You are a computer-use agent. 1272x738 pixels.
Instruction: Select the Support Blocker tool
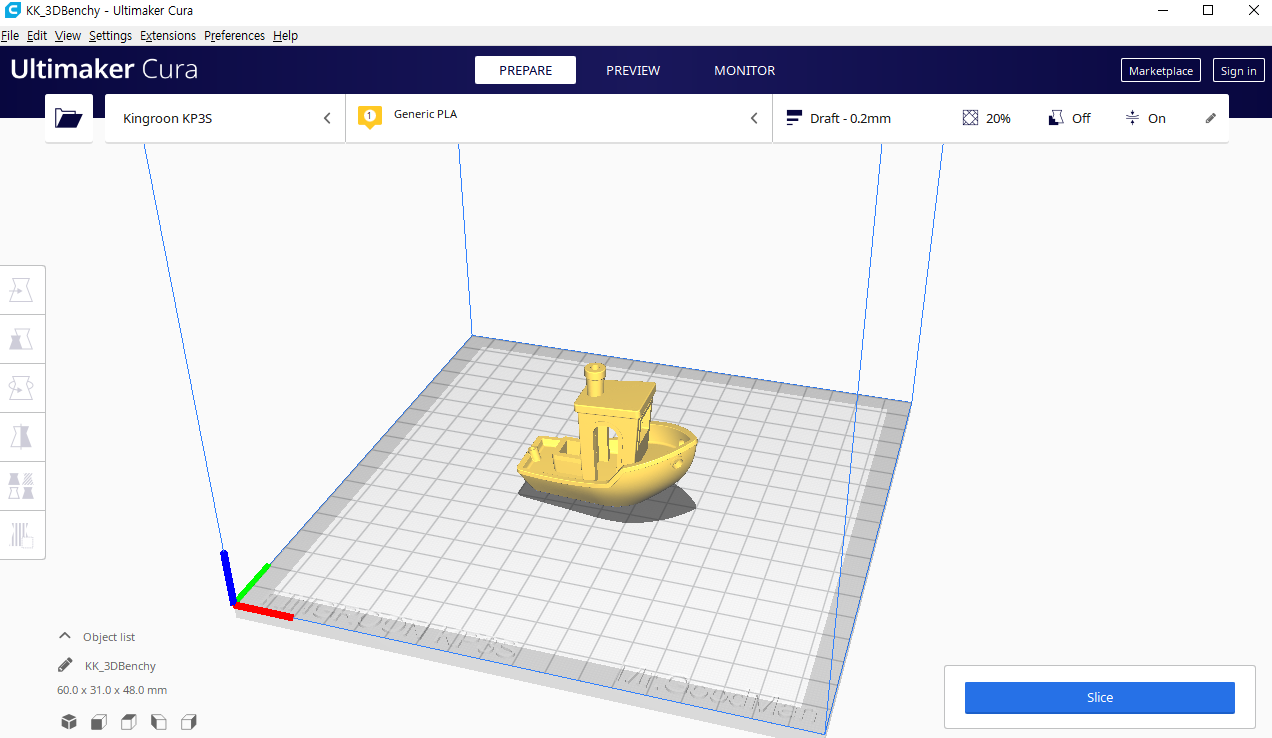coord(21,535)
